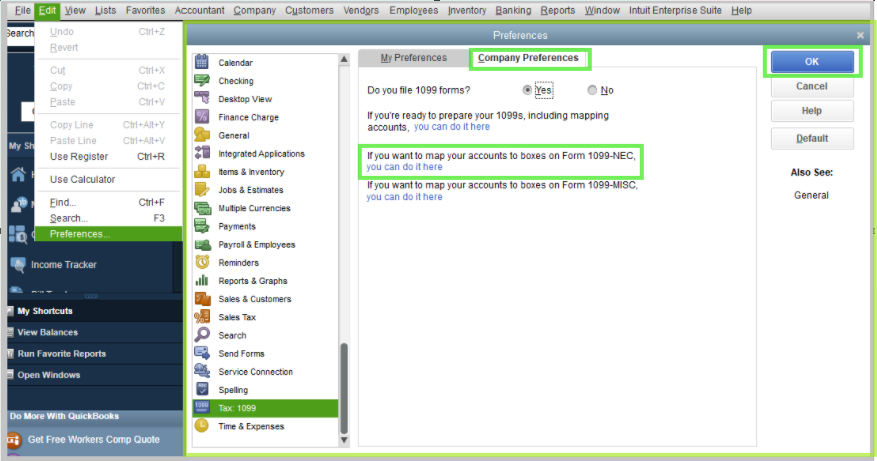
Task: Open 1099-MISC mapping link
Action: tap(404, 196)
